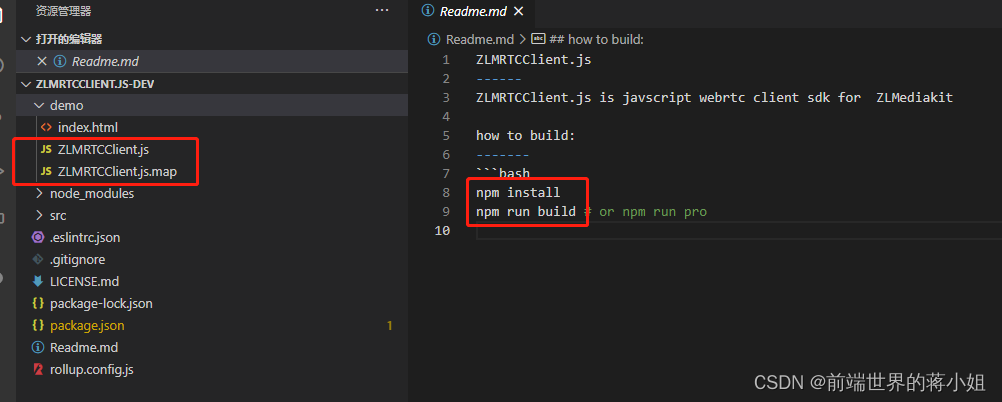Click the eslint icon beside .eslintrc.json
The width and height of the screenshot is (1002, 402).
tap(38, 237)
